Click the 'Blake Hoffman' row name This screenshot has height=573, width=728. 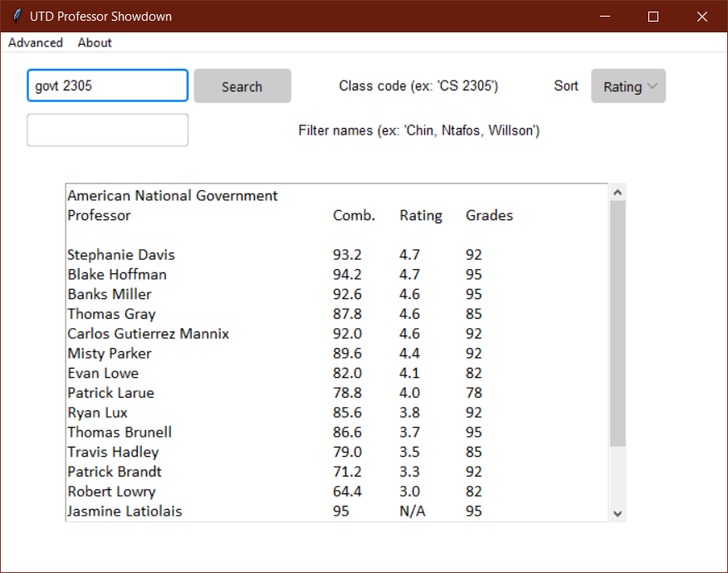(117, 274)
